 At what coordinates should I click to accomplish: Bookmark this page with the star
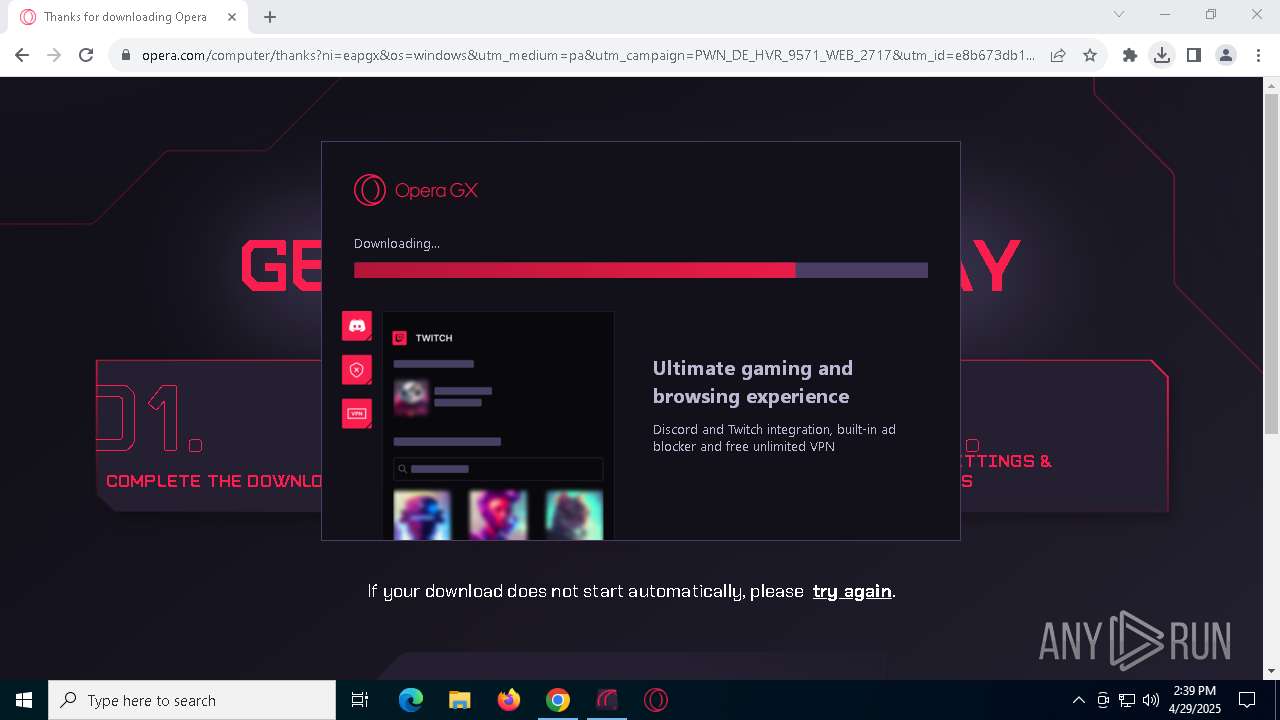coord(1090,56)
